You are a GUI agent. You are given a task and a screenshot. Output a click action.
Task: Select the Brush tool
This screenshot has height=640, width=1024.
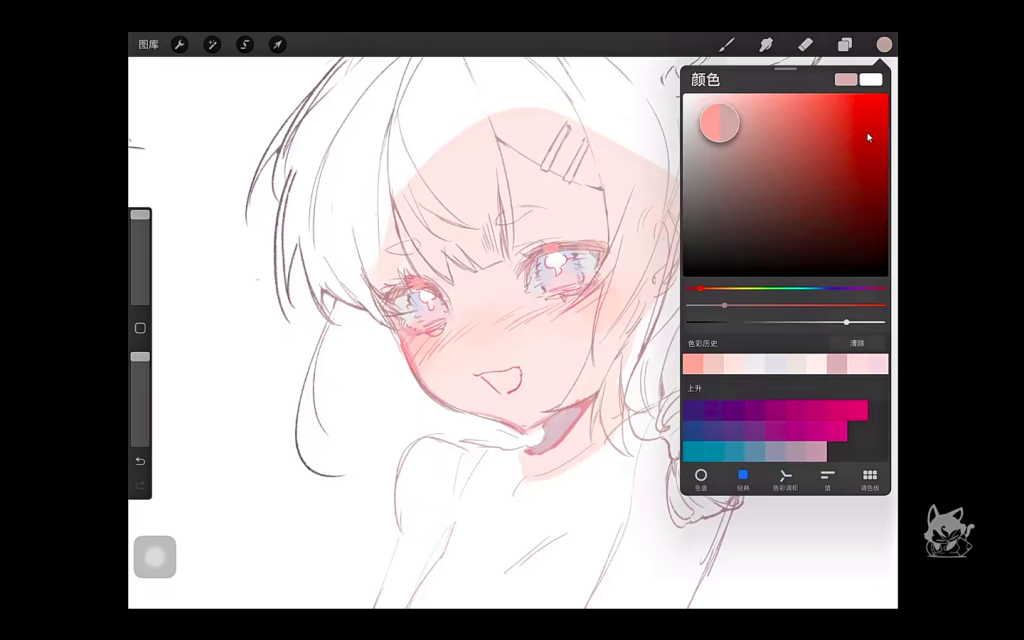[x=727, y=45]
